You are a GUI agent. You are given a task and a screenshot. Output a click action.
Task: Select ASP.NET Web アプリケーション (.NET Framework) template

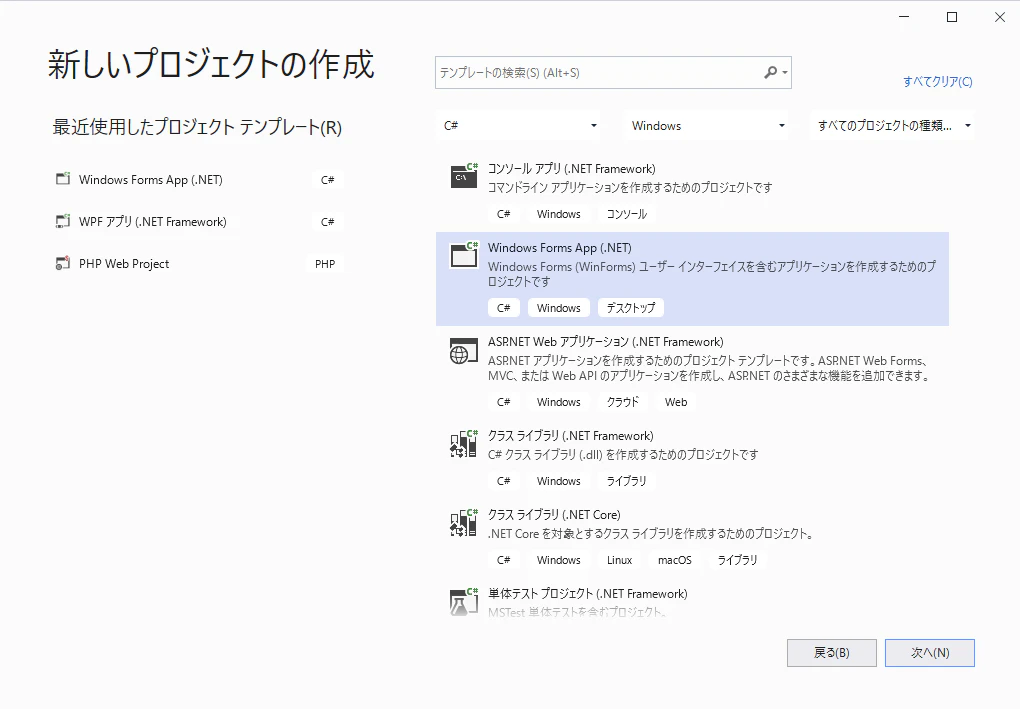692,372
